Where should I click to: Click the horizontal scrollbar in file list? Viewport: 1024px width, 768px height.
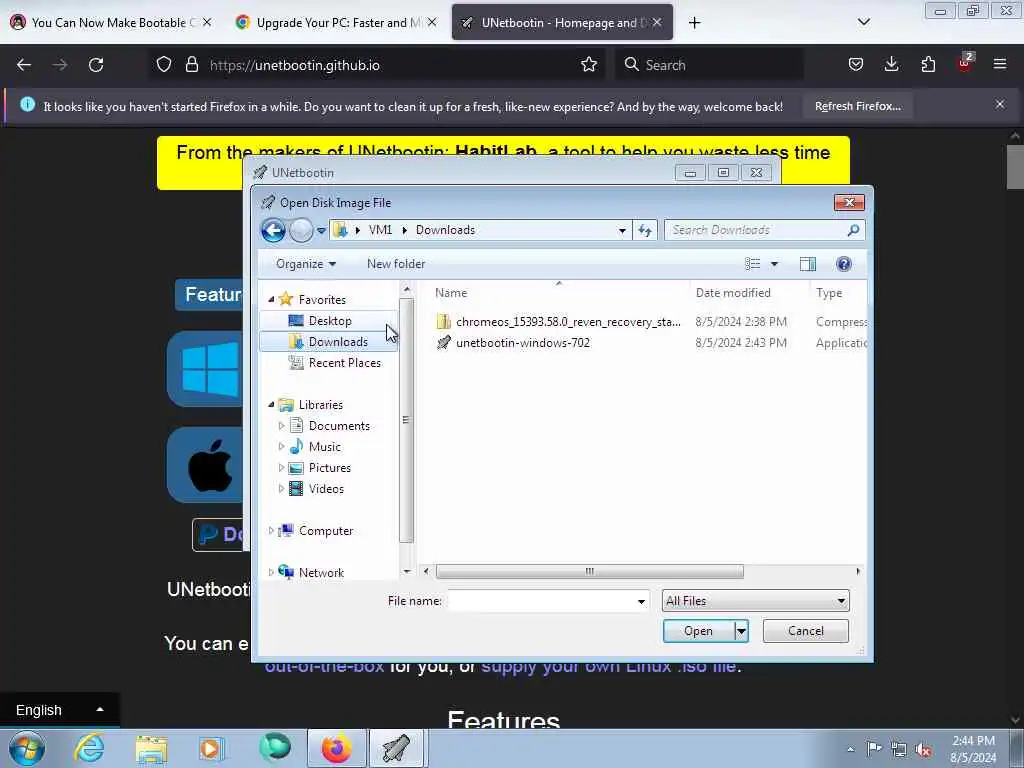click(589, 571)
